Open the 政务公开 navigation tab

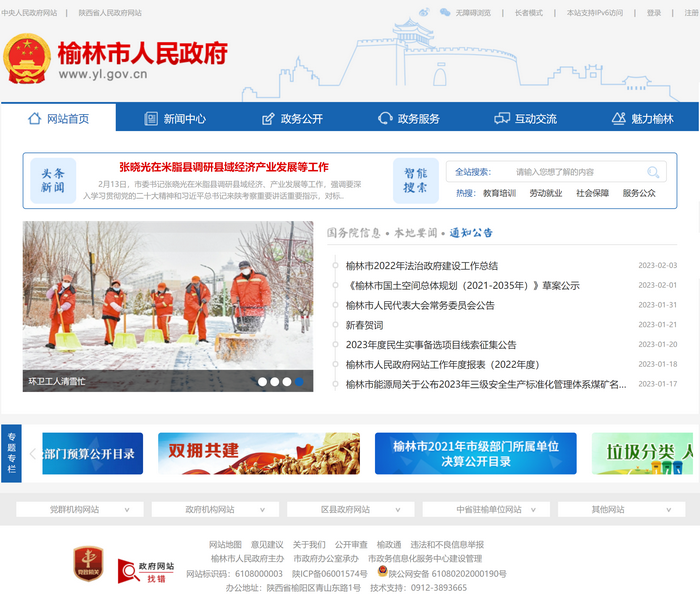click(x=292, y=118)
